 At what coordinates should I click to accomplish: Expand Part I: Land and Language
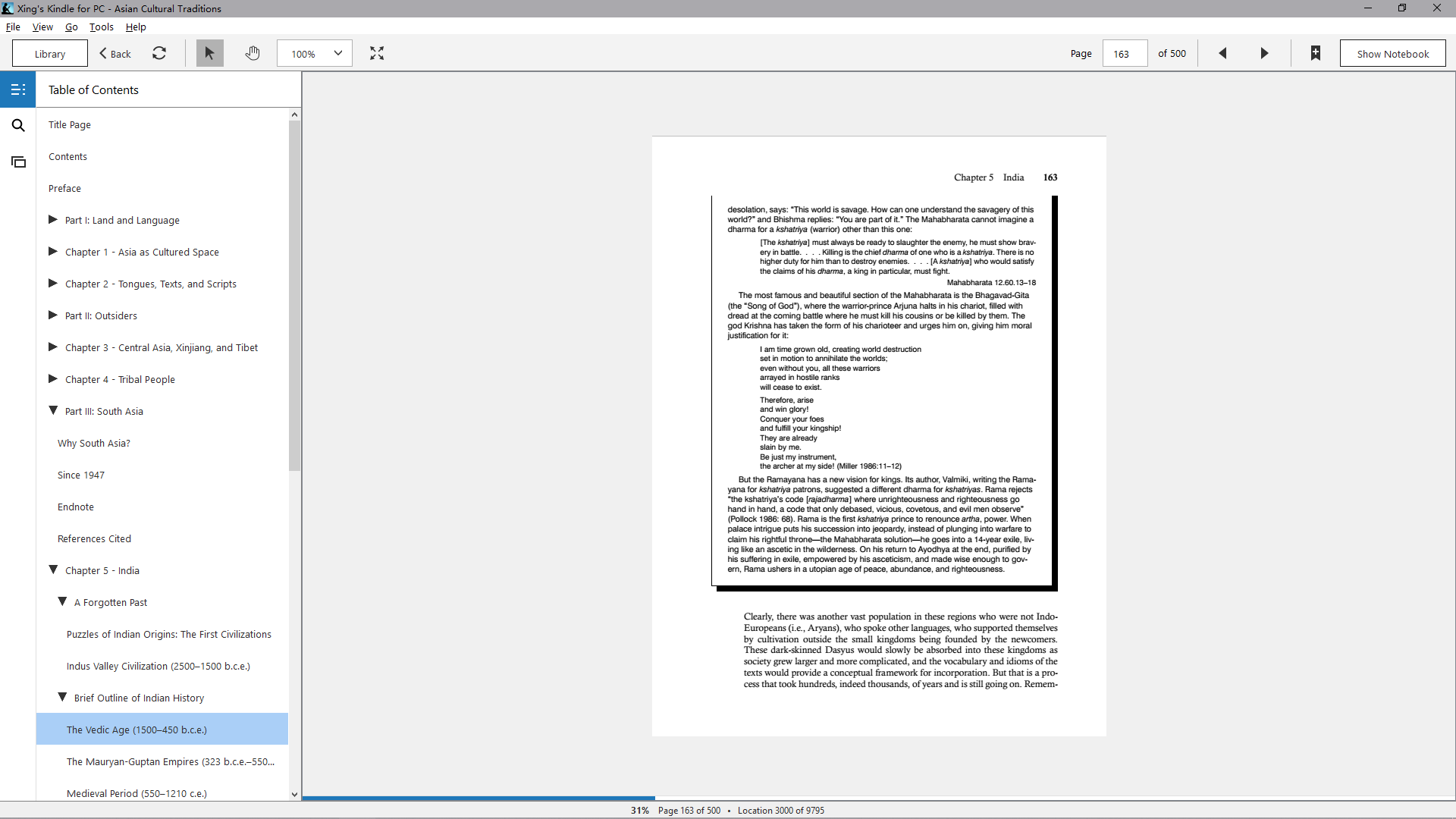click(x=53, y=219)
